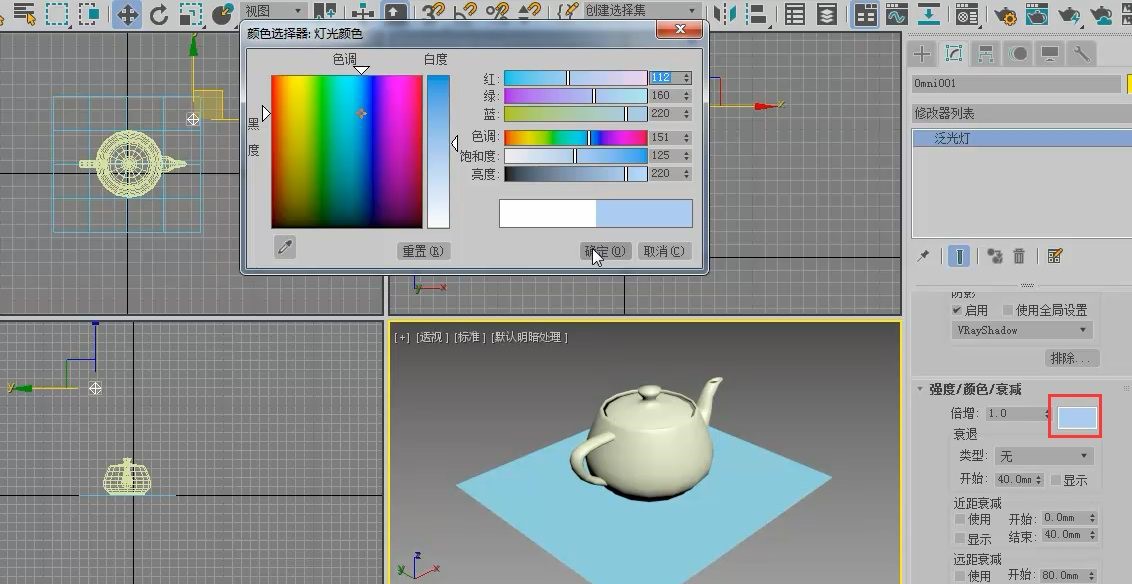The image size is (1132, 584).
Task: Click the pin stack icon
Action: click(x=923, y=256)
